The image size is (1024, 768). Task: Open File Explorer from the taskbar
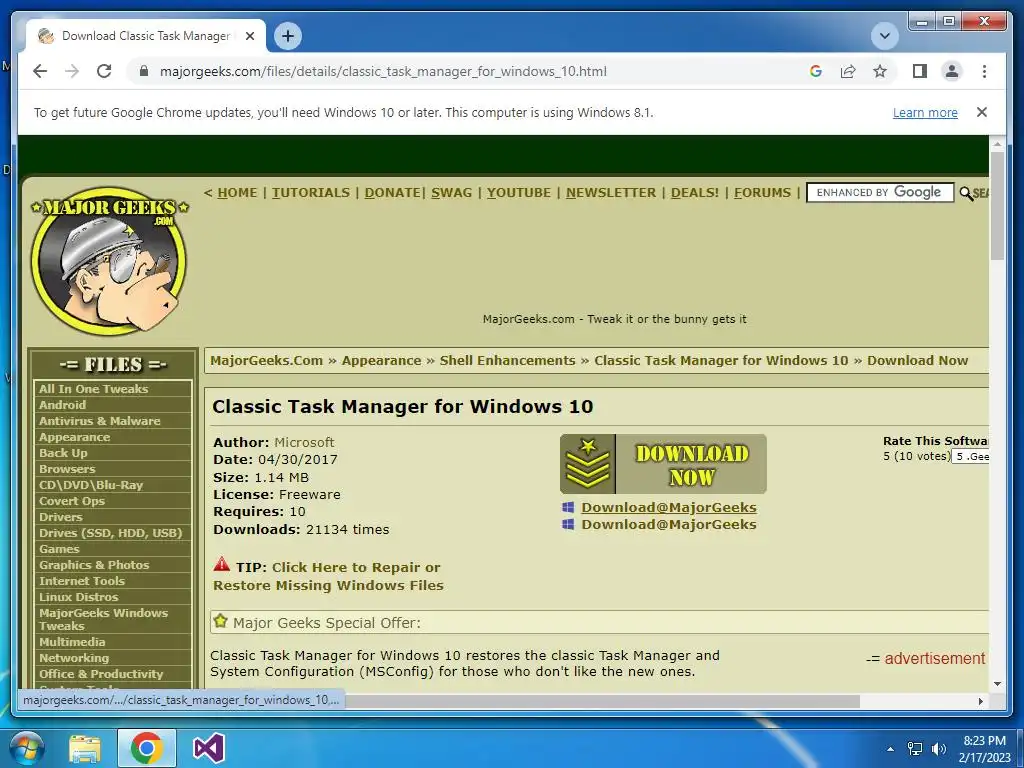point(85,748)
